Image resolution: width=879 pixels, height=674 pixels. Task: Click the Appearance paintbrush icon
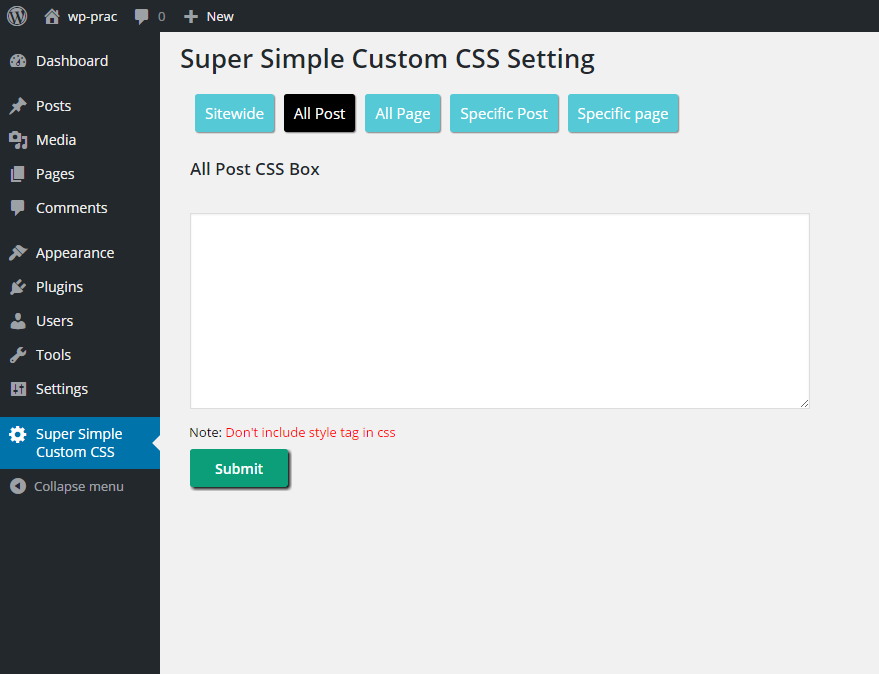[18, 253]
